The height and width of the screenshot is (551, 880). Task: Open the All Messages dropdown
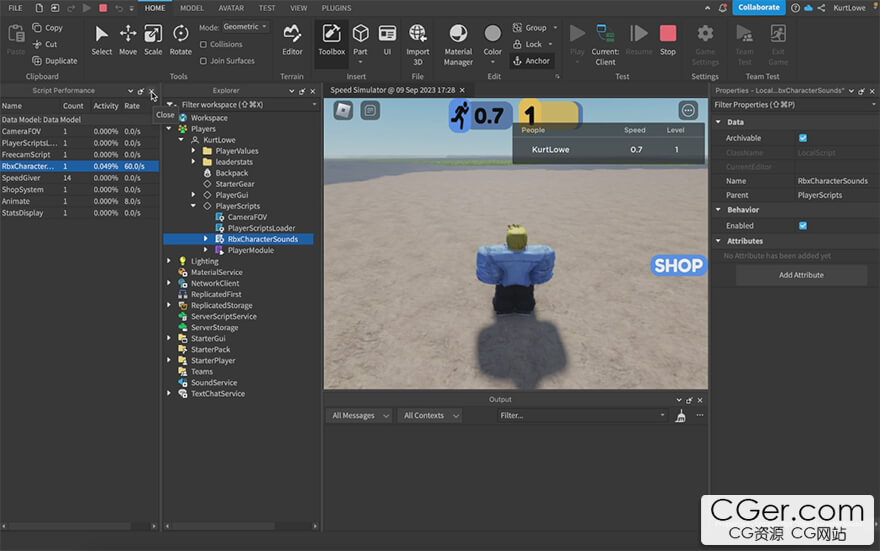pyautogui.click(x=360, y=416)
